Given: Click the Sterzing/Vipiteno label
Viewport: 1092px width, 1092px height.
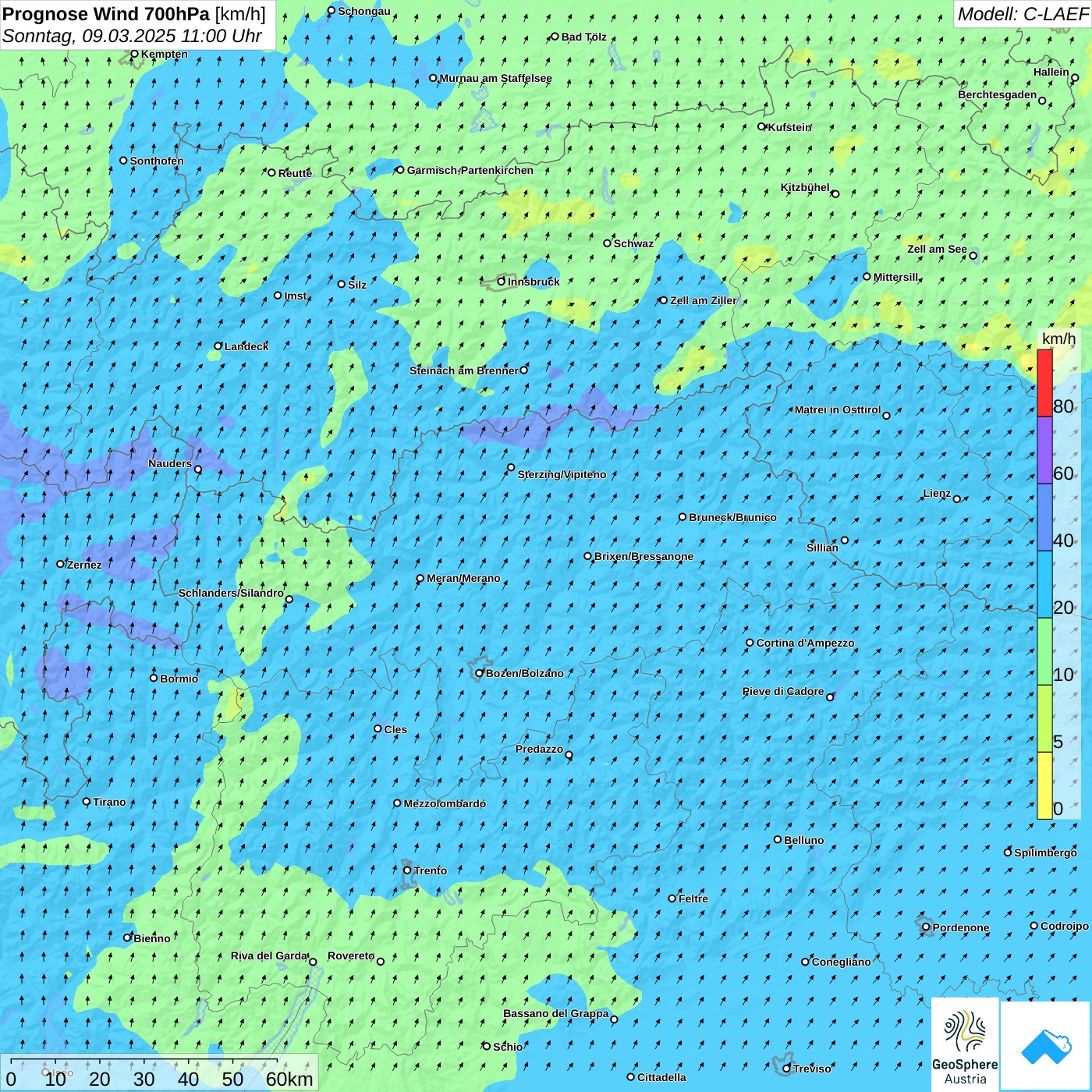Looking at the screenshot, I should [x=562, y=474].
